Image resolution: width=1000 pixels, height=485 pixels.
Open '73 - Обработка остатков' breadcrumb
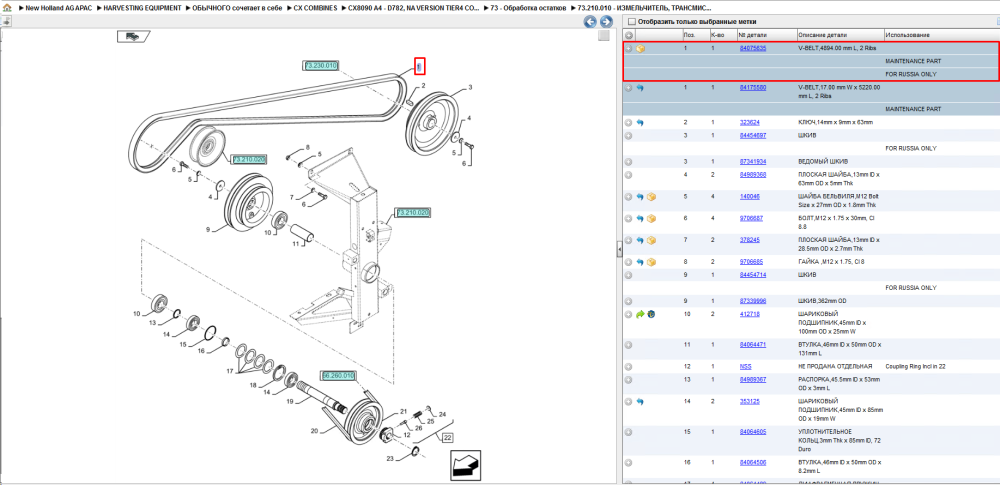click(x=530, y=8)
